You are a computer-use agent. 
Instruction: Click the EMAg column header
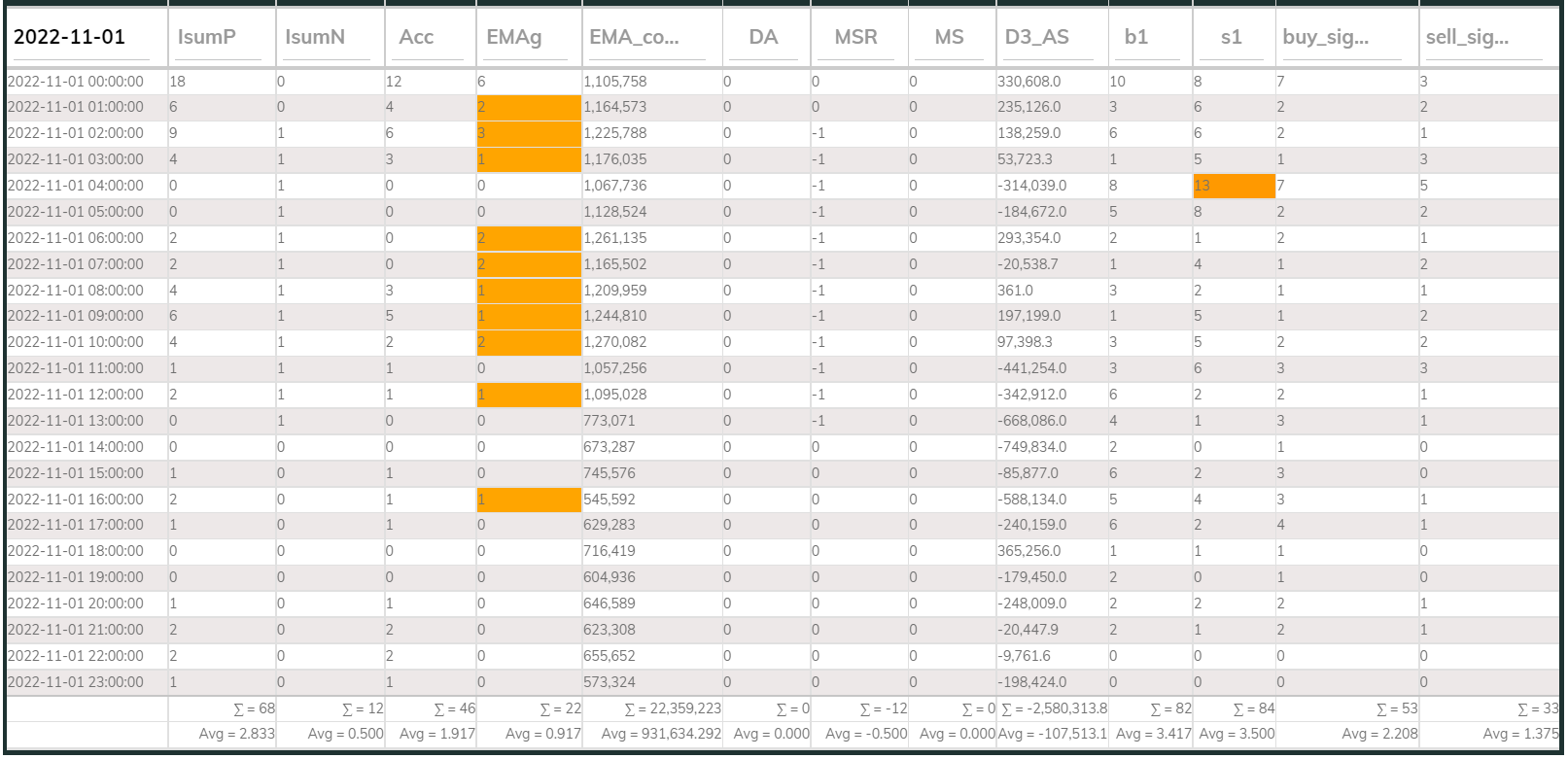pos(529,37)
